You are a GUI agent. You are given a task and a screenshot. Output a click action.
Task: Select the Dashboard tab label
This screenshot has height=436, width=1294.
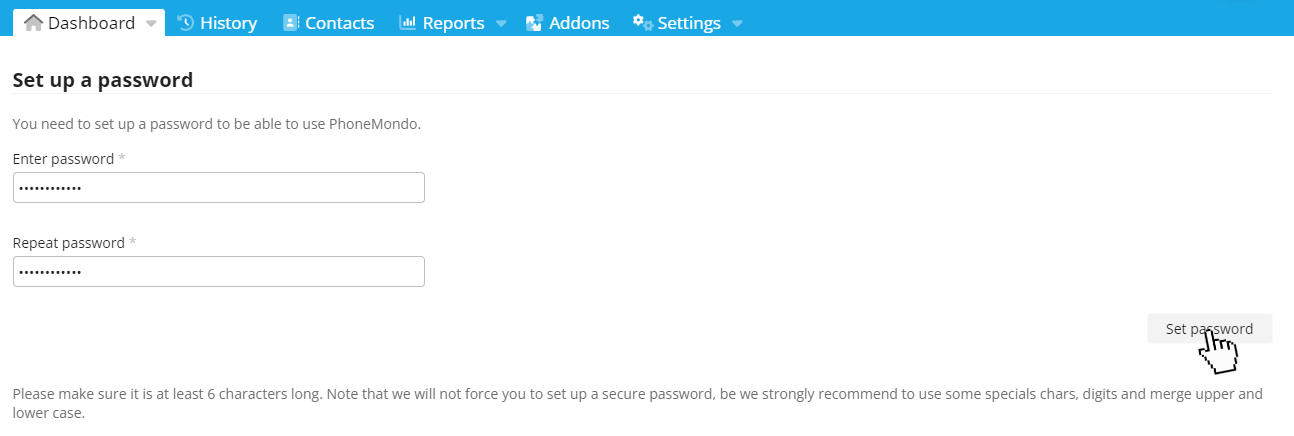click(91, 23)
